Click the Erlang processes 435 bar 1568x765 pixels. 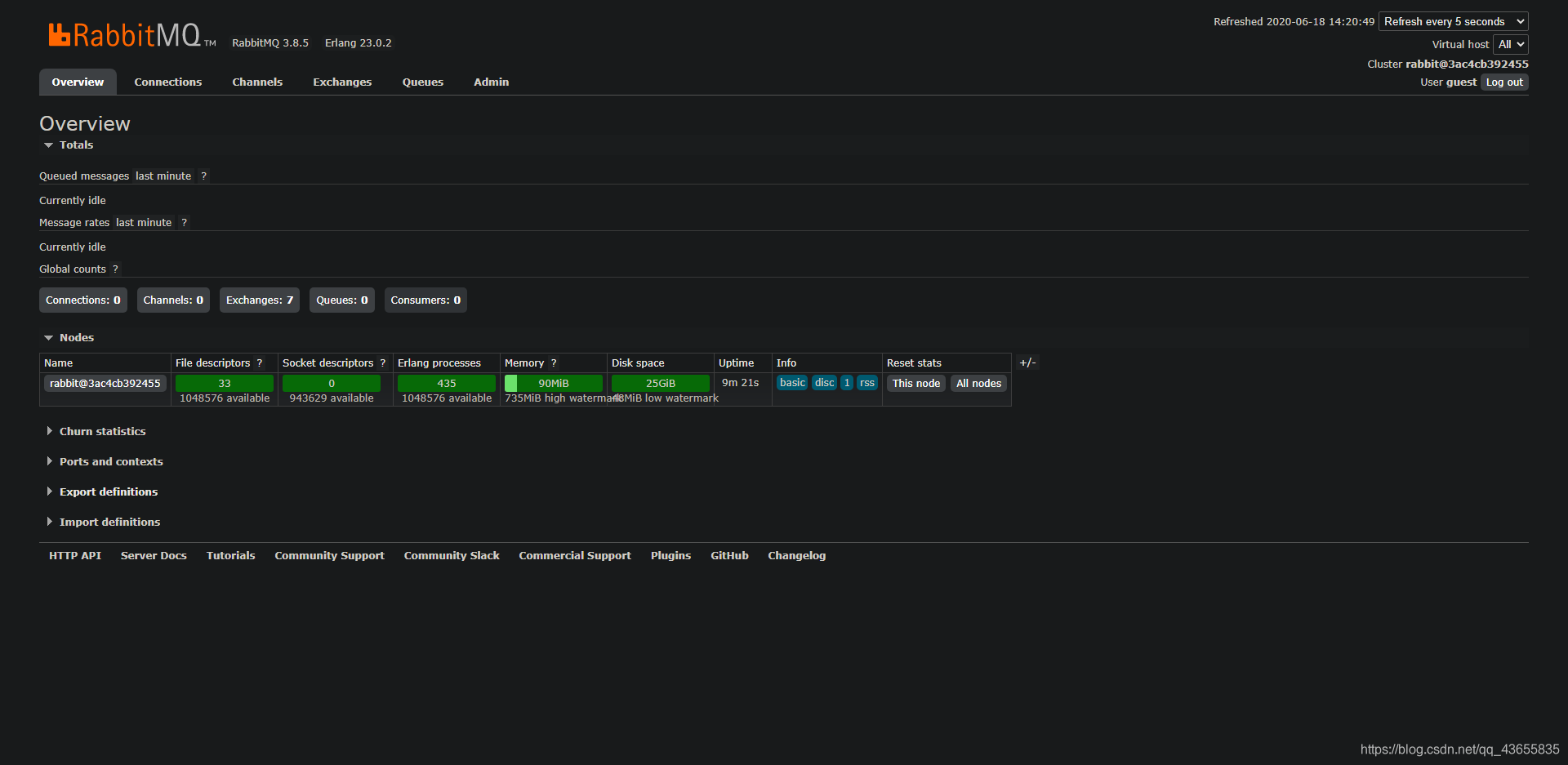pos(447,383)
